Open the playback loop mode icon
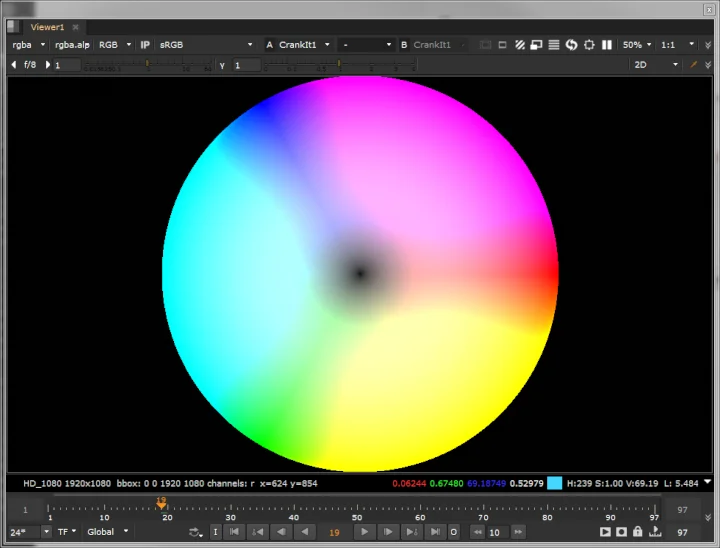The height and width of the screenshot is (548, 720). coord(196,532)
